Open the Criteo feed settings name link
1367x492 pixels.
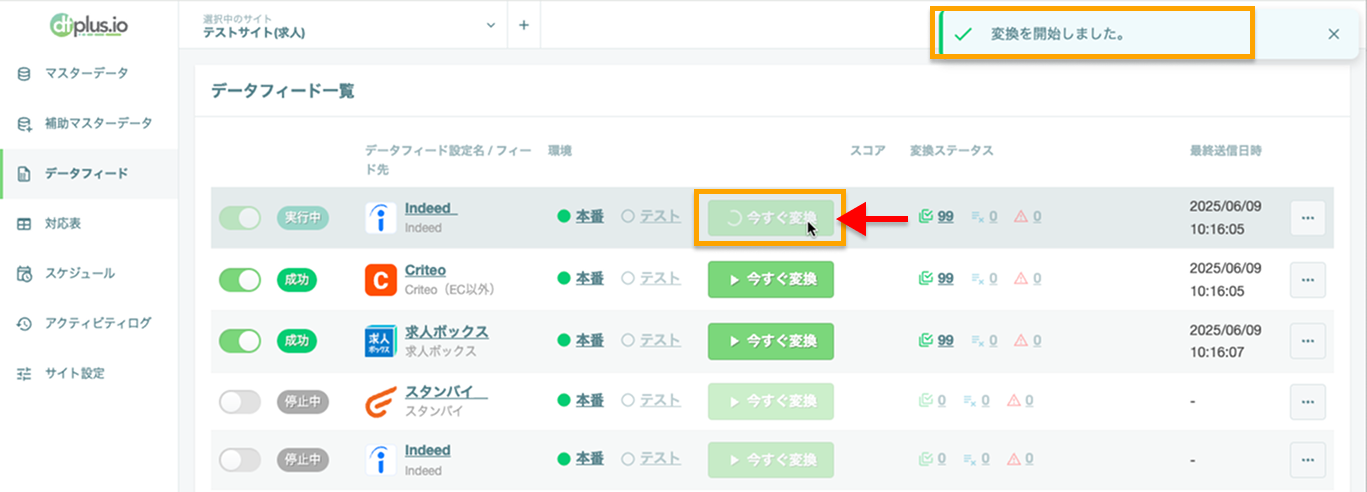pyautogui.click(x=425, y=270)
